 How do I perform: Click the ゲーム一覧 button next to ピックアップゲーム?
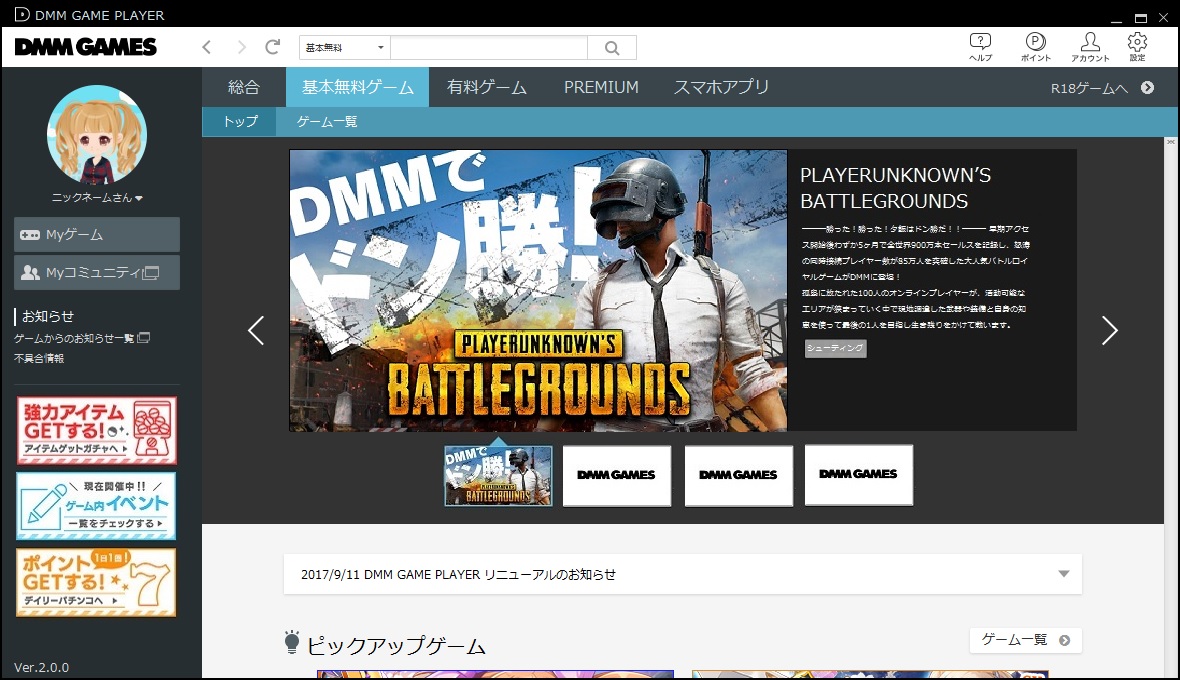1024,640
